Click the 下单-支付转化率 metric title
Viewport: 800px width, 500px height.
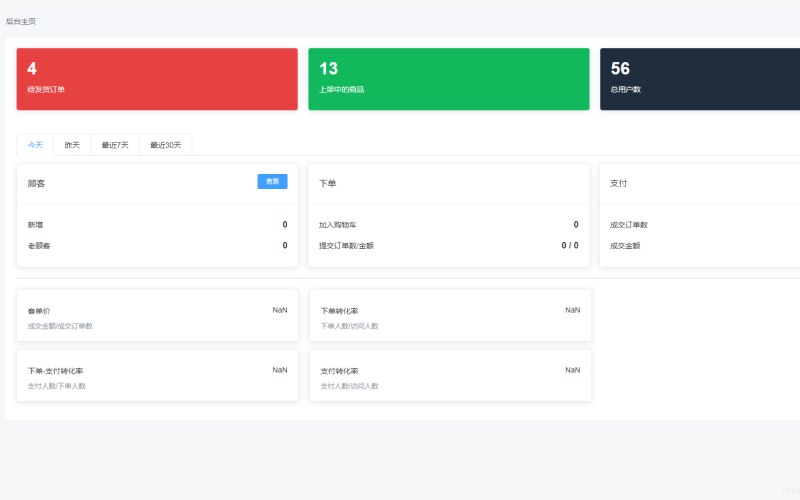pyautogui.click(x=55, y=371)
